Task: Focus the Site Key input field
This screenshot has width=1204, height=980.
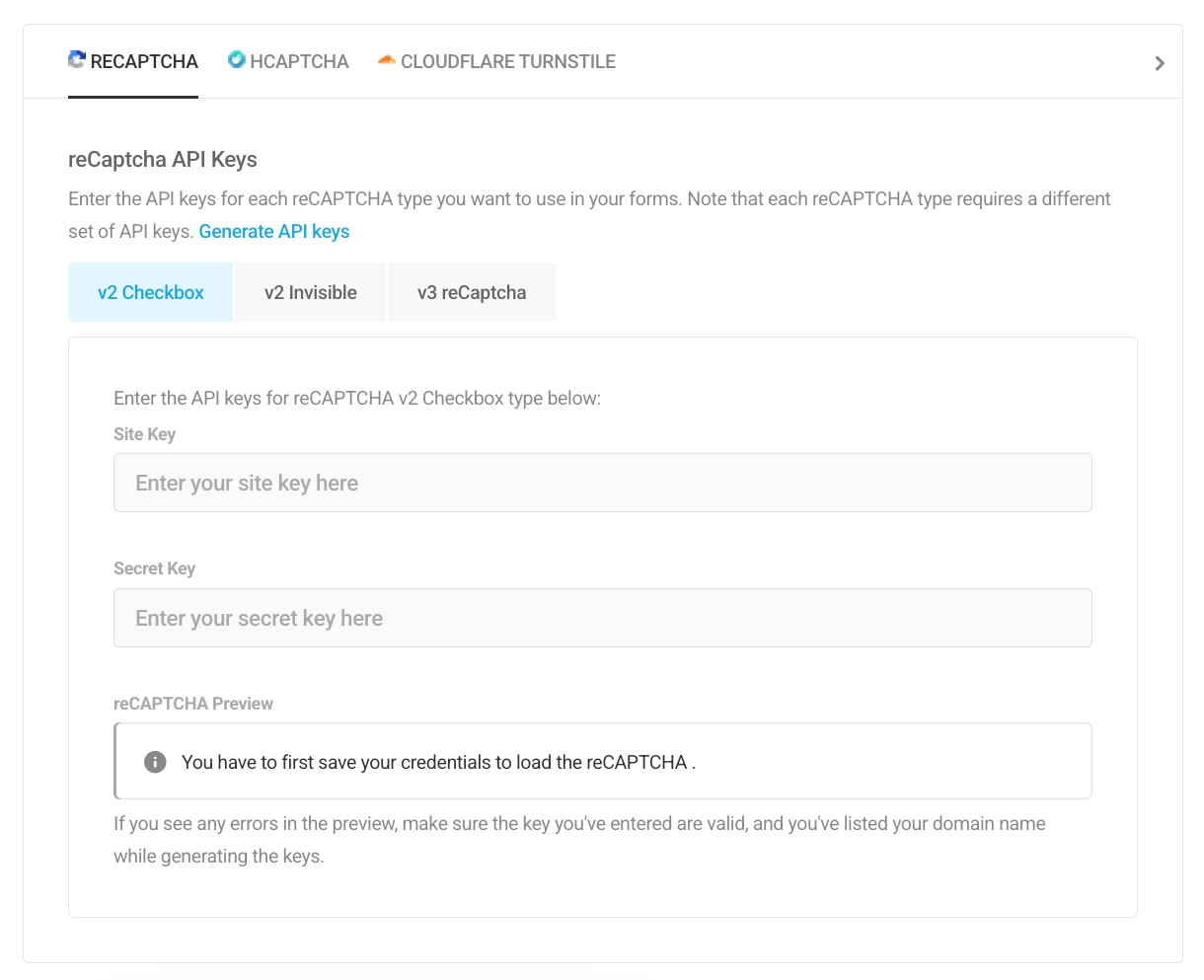Action: pyautogui.click(x=603, y=483)
